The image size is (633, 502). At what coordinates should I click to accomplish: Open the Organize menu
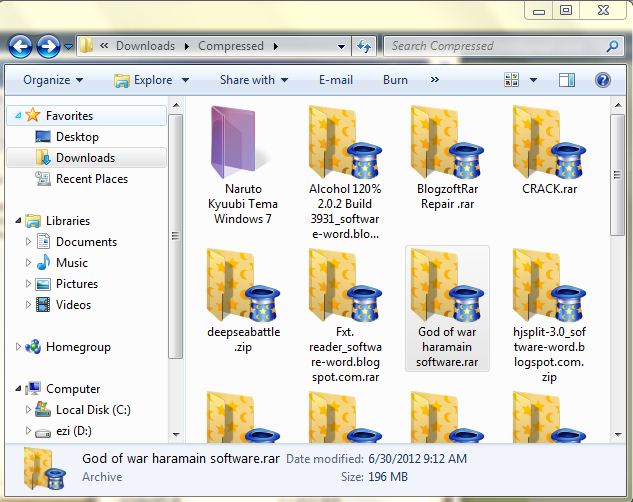(53, 80)
